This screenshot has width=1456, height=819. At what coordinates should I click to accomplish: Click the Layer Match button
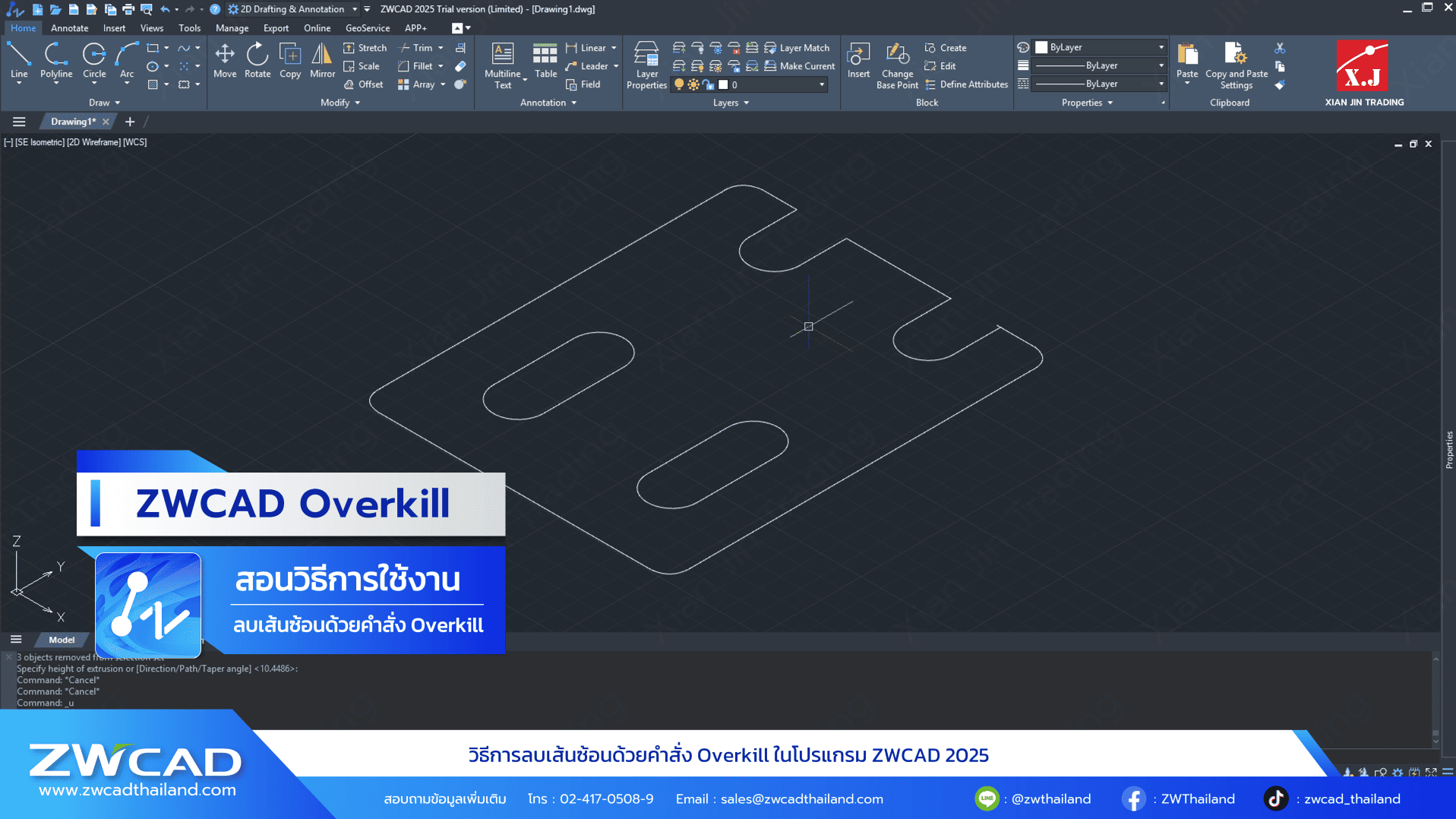pyautogui.click(x=797, y=48)
